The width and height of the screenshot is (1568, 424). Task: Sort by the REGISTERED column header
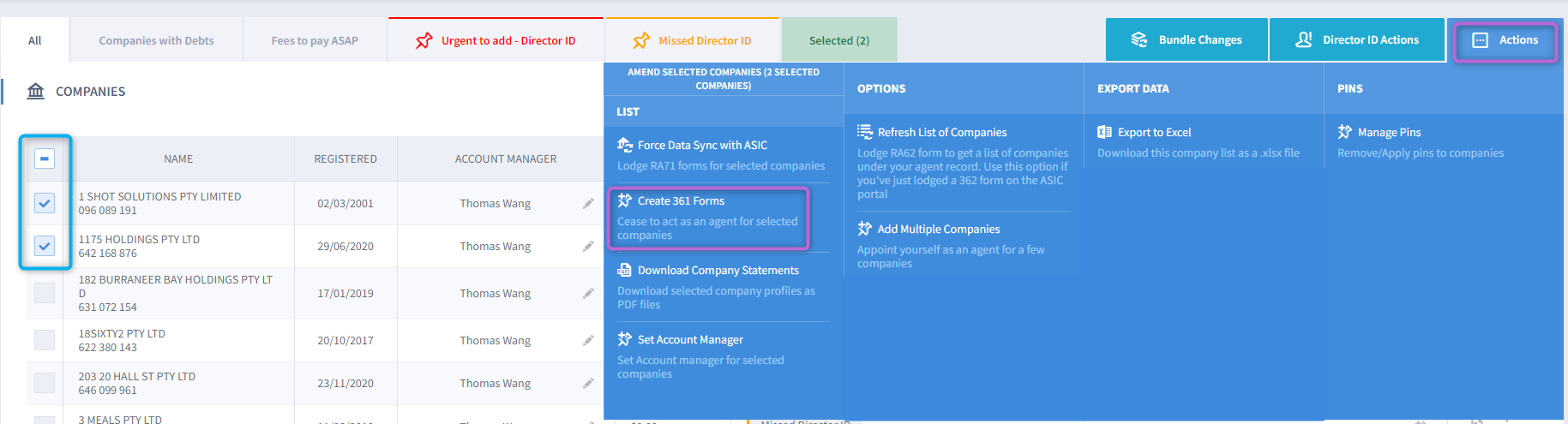click(345, 158)
